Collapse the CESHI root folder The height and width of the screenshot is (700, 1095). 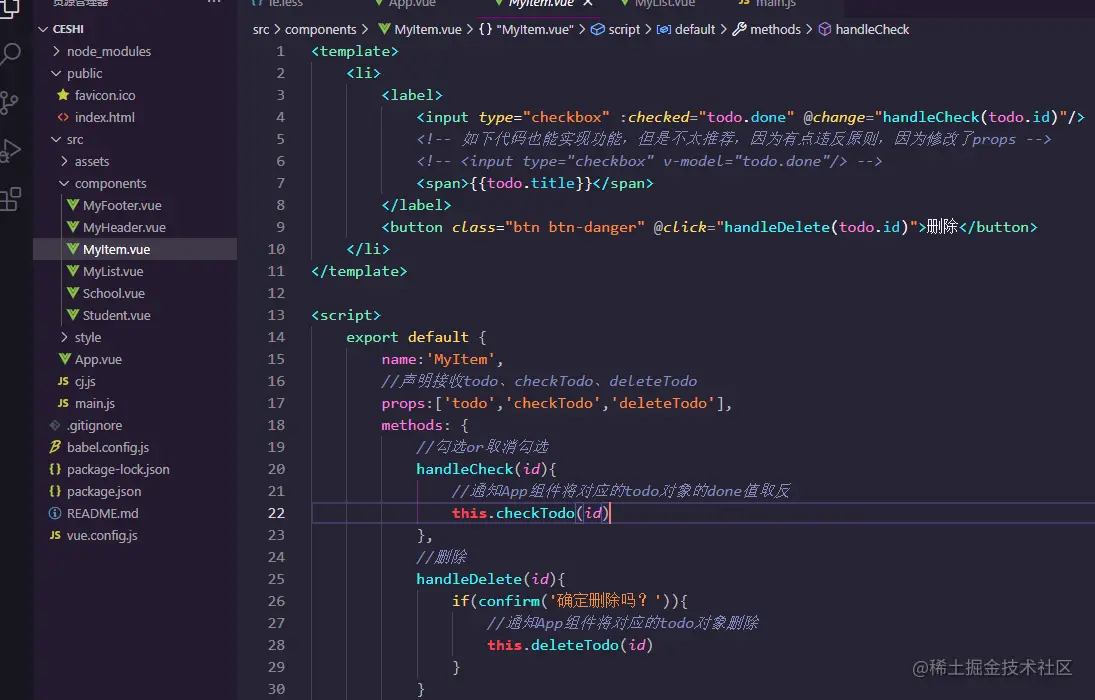(43, 29)
